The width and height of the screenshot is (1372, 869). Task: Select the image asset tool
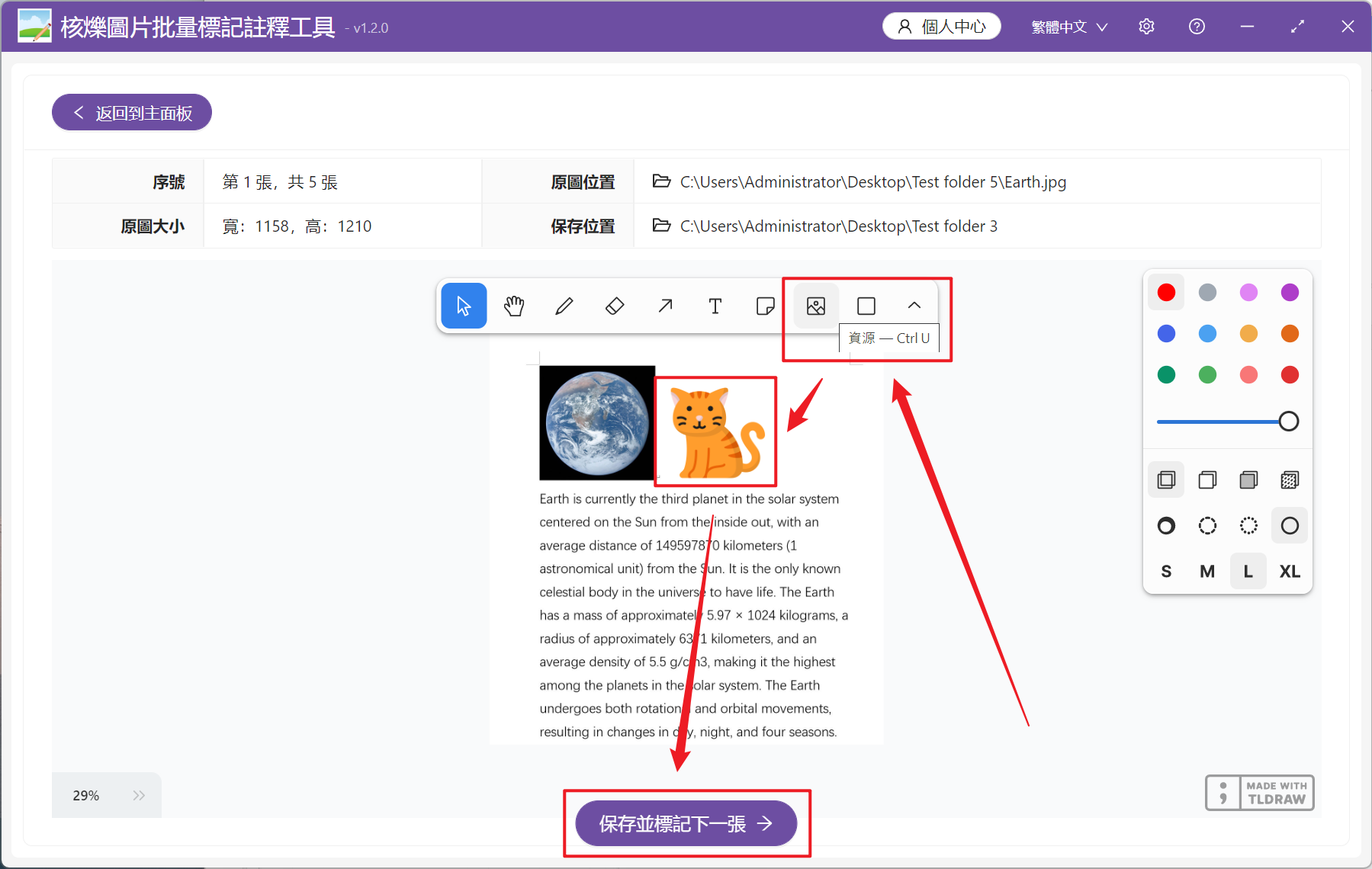pyautogui.click(x=816, y=306)
